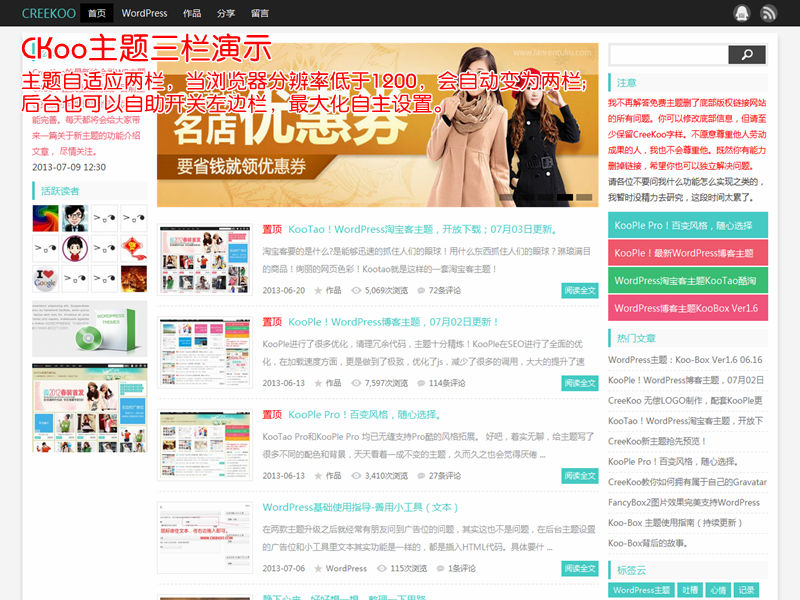Open the 首页 menu item
This screenshot has height=600, width=800.
pyautogui.click(x=97, y=13)
